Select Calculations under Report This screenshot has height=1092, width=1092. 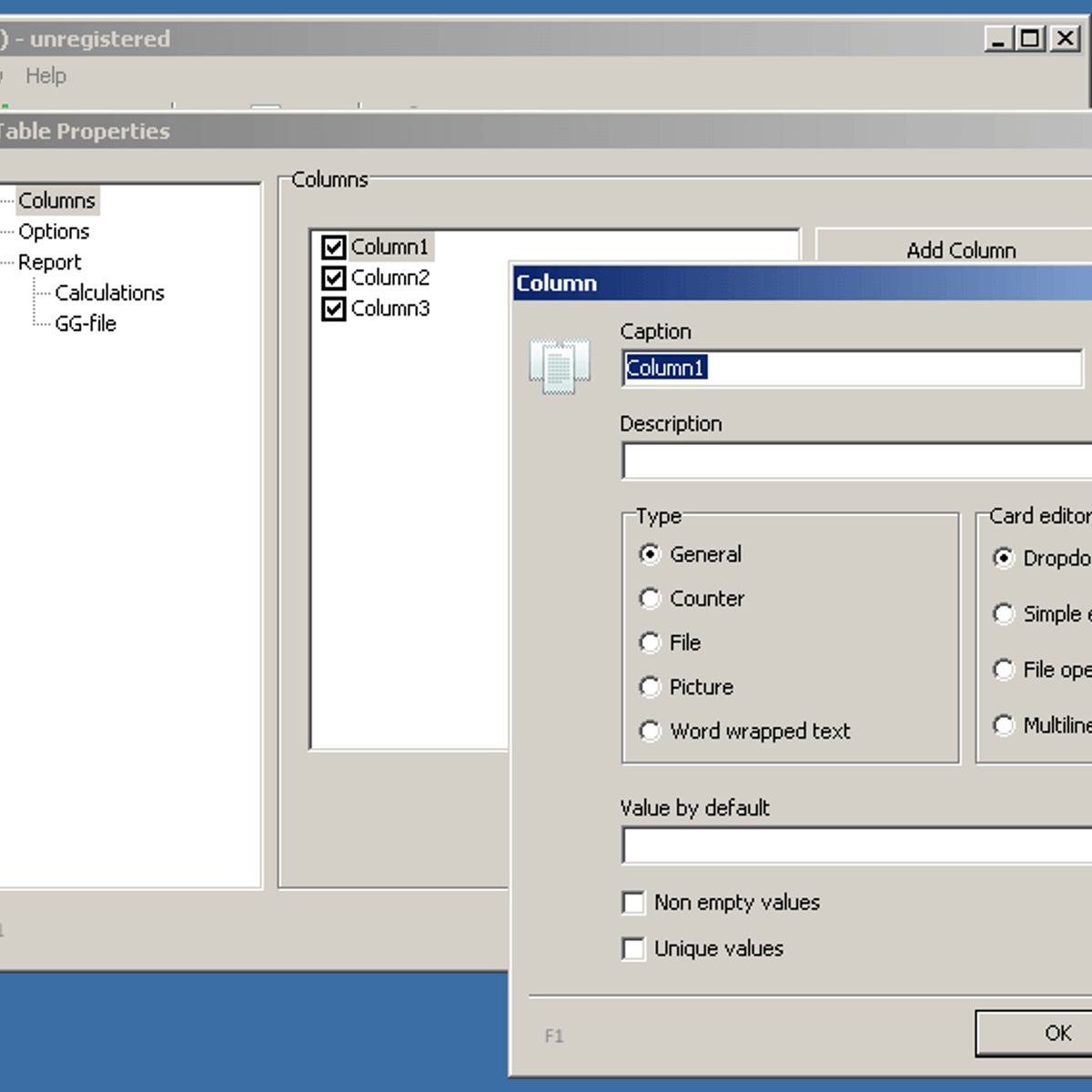pyautogui.click(x=109, y=293)
